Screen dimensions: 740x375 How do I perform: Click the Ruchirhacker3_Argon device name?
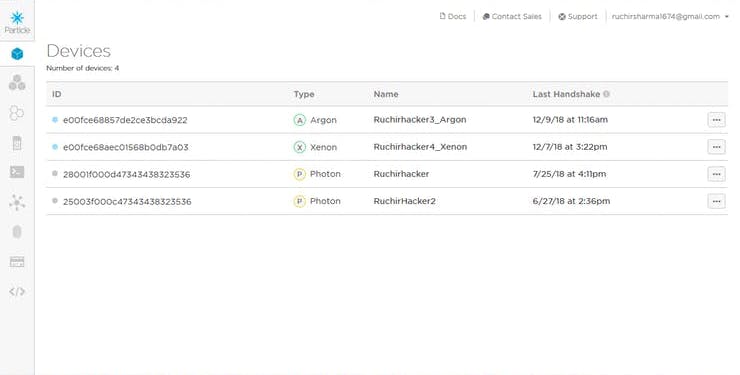click(x=420, y=120)
